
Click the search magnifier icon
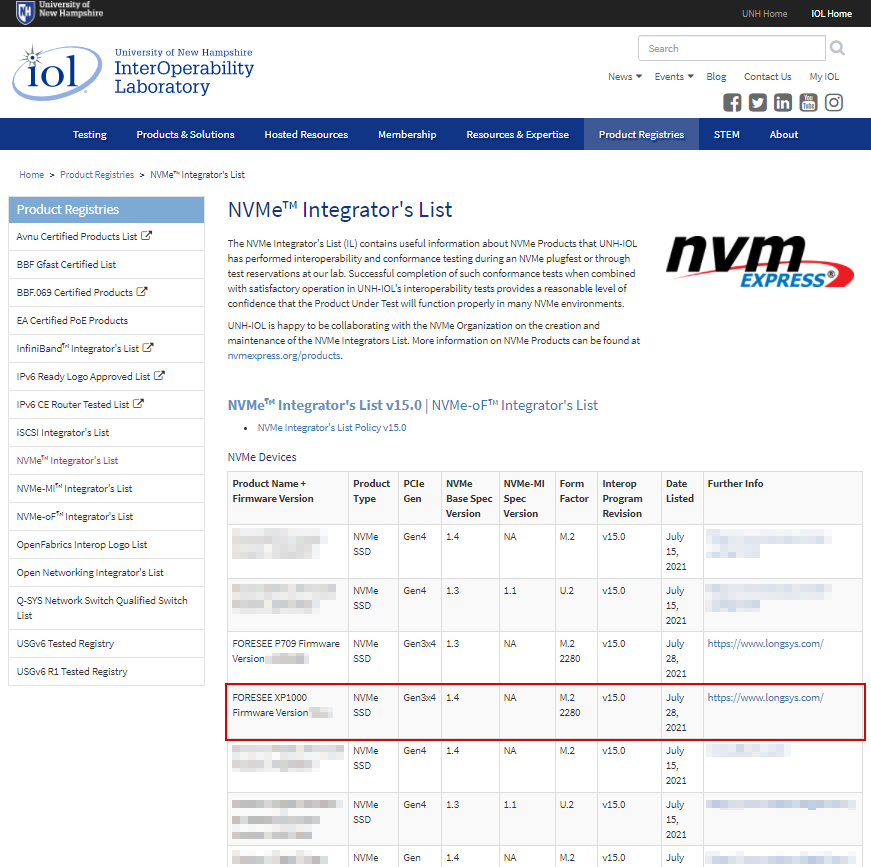coord(837,48)
